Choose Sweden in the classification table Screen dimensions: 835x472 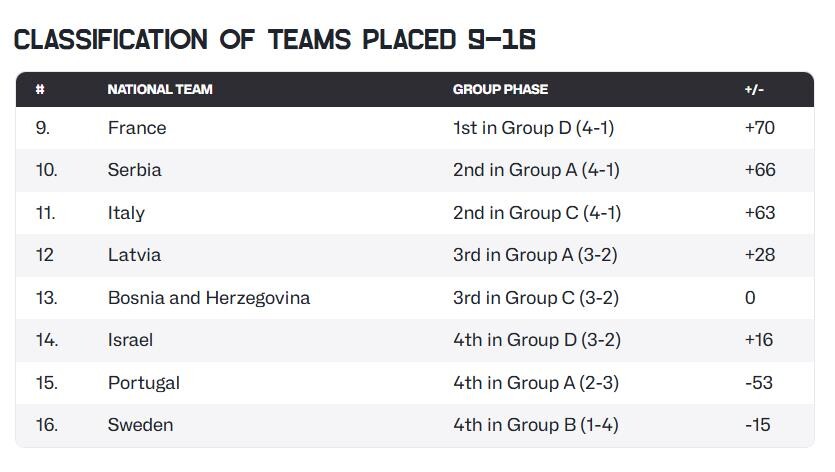[140, 425]
